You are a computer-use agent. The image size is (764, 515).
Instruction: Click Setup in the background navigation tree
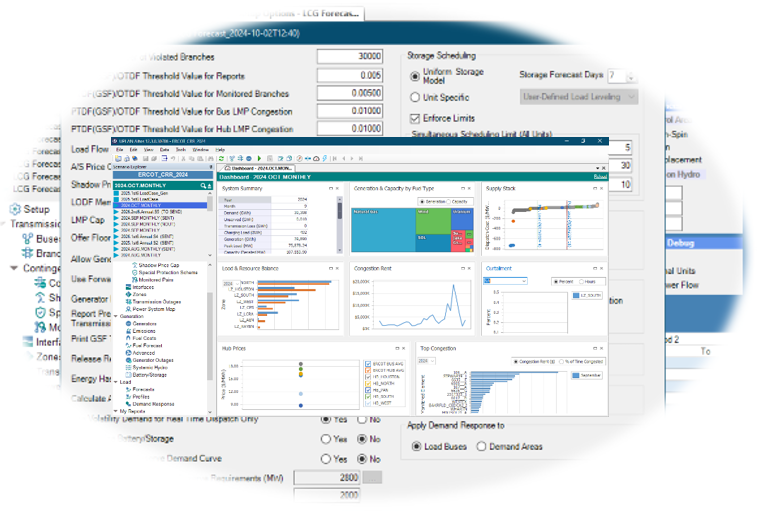pyautogui.click(x=37, y=209)
